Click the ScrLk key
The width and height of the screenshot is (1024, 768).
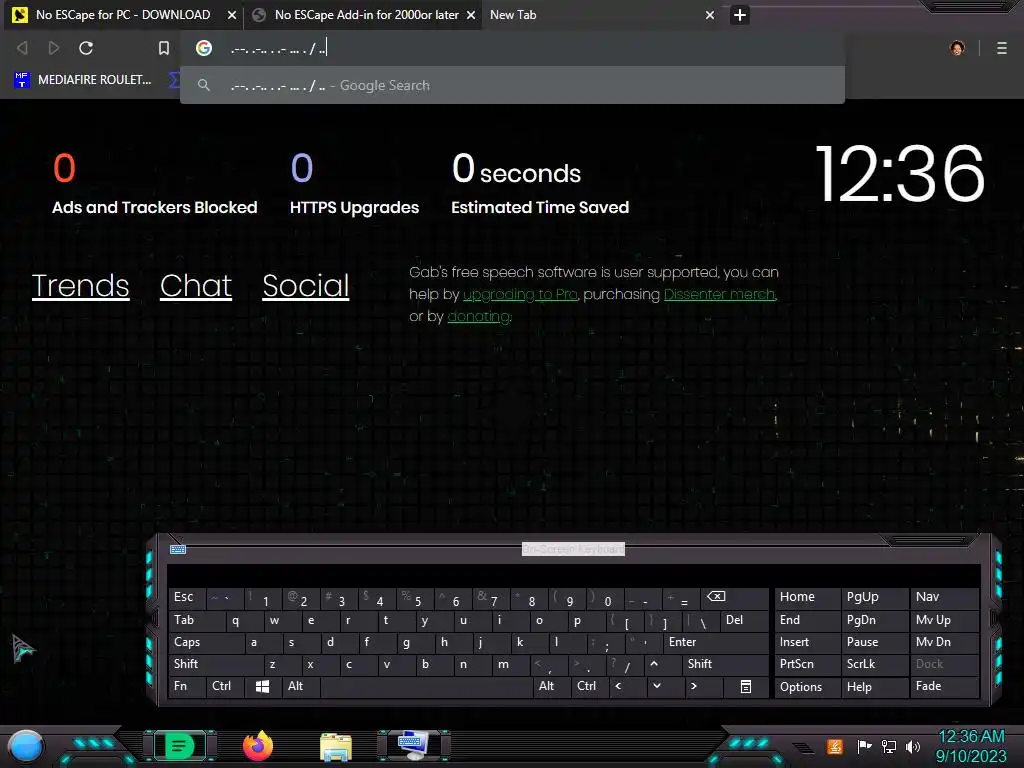[x=874, y=664]
